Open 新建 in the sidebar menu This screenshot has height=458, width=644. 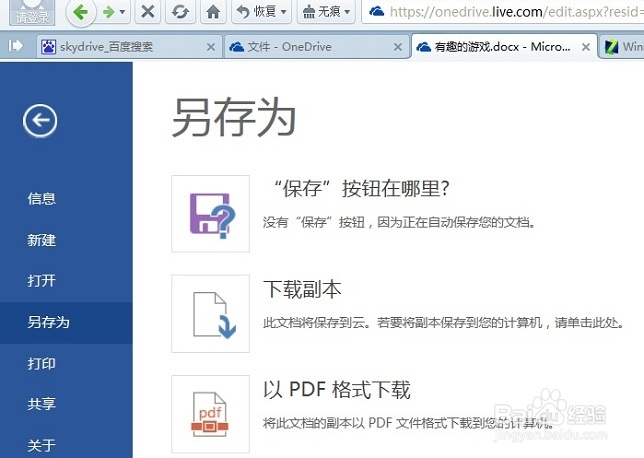pyautogui.click(x=41, y=240)
